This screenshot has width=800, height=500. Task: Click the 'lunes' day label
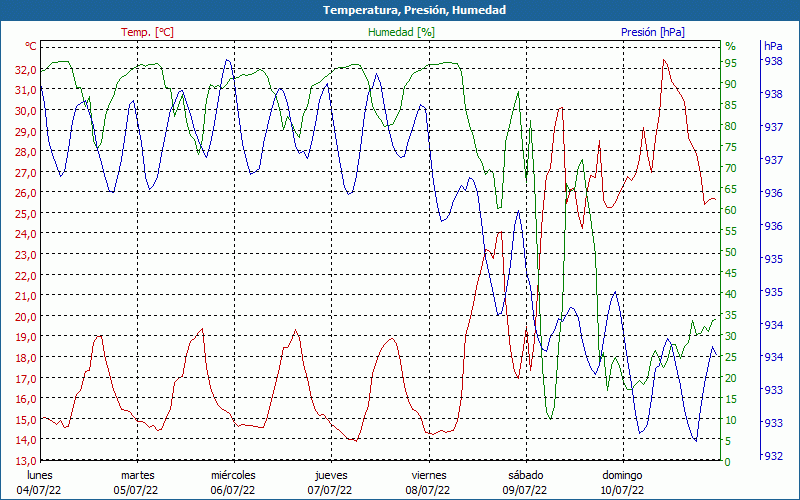click(40, 476)
